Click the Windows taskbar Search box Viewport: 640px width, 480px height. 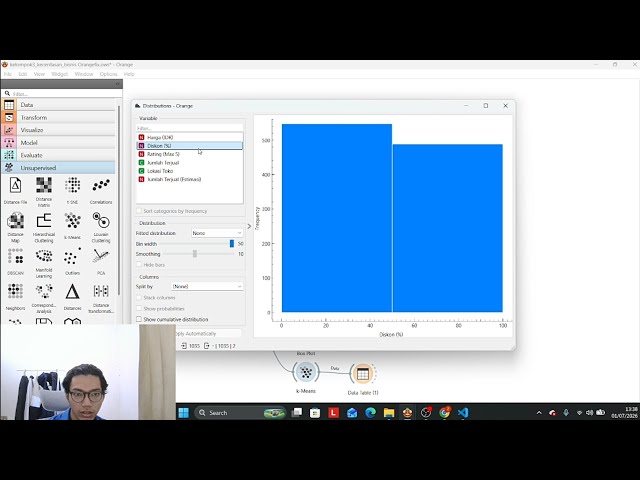[240, 413]
